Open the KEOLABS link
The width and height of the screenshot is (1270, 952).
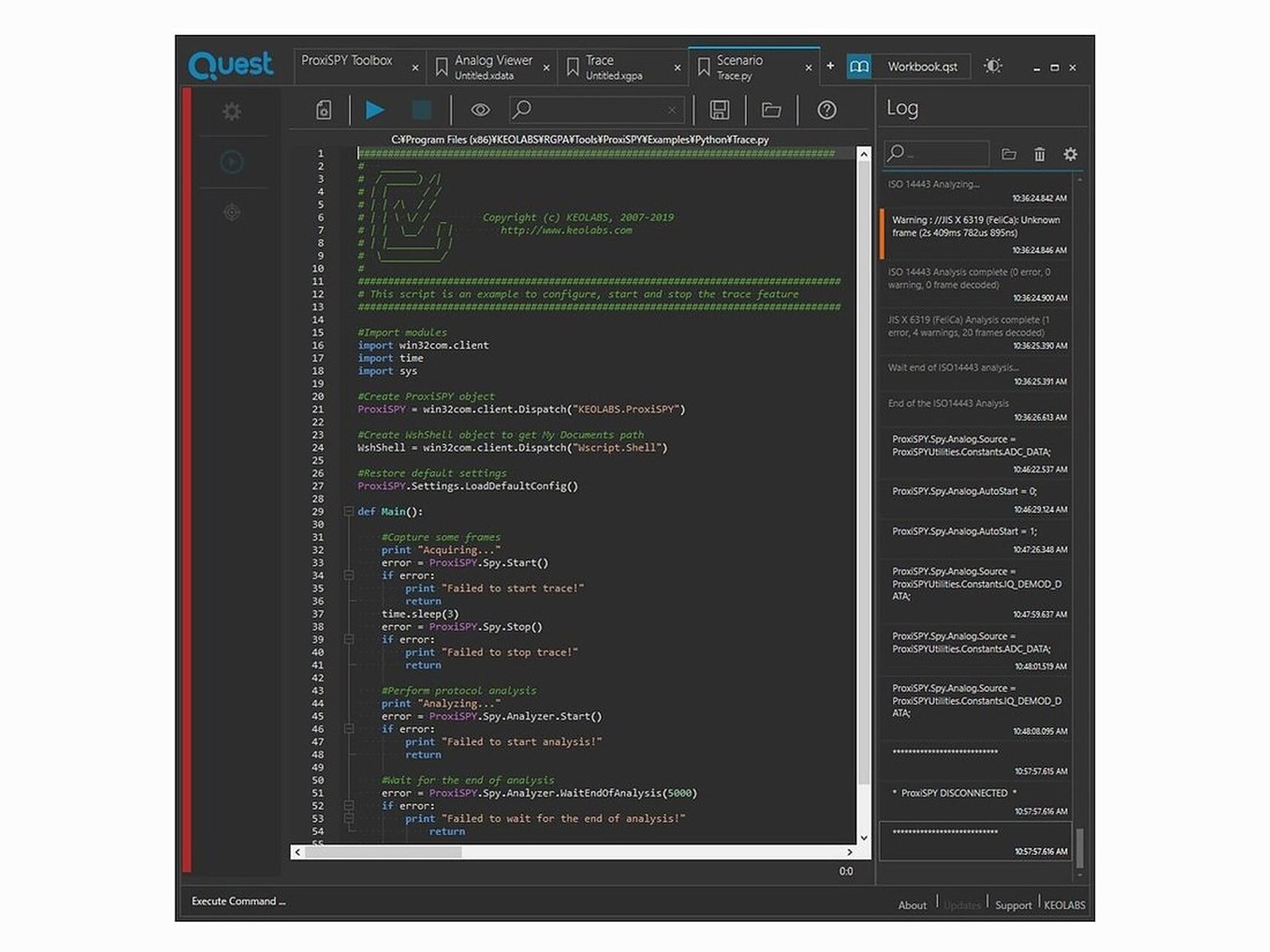click(1064, 905)
